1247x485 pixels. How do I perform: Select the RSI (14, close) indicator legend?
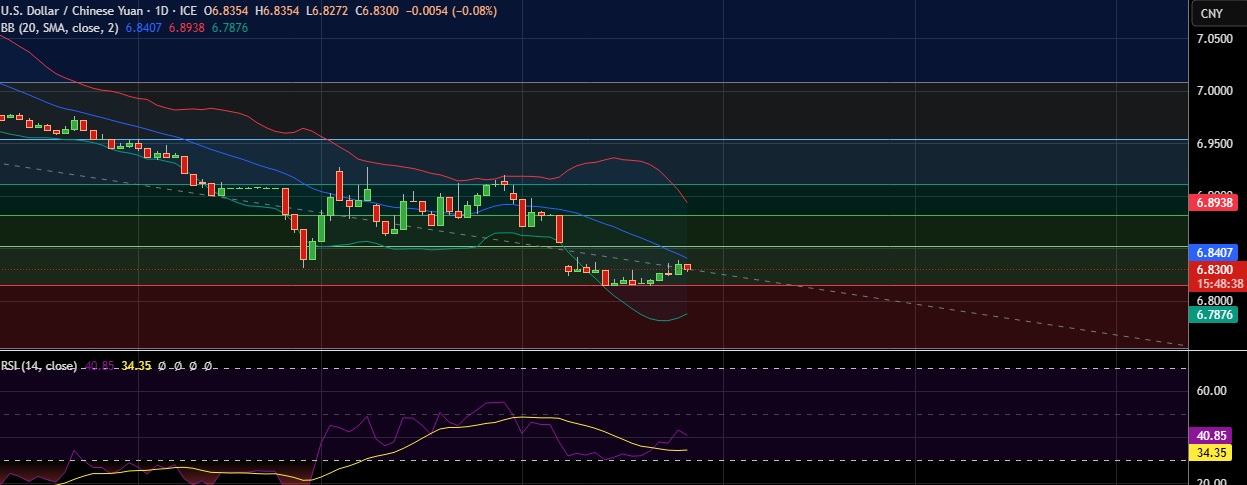(38, 366)
